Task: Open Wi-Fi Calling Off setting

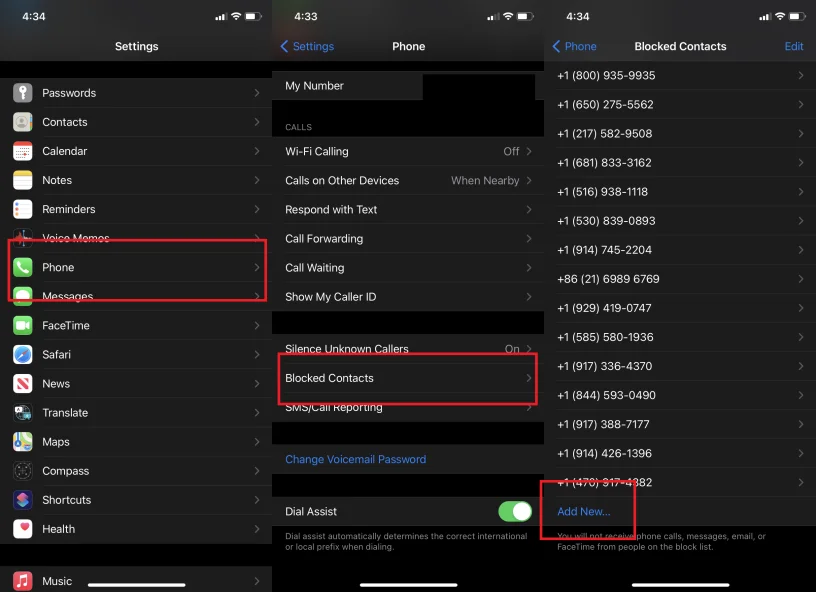Action: click(405, 151)
